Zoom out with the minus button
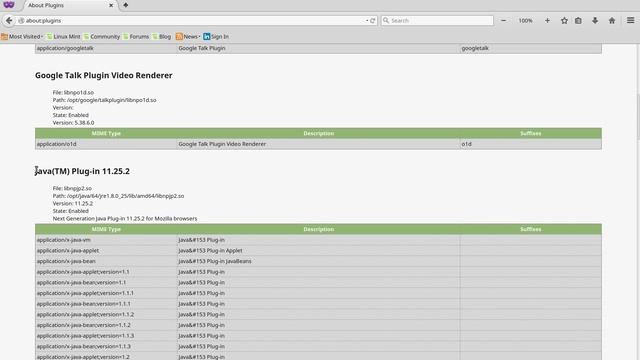This screenshot has height=360, width=640. [503, 20]
